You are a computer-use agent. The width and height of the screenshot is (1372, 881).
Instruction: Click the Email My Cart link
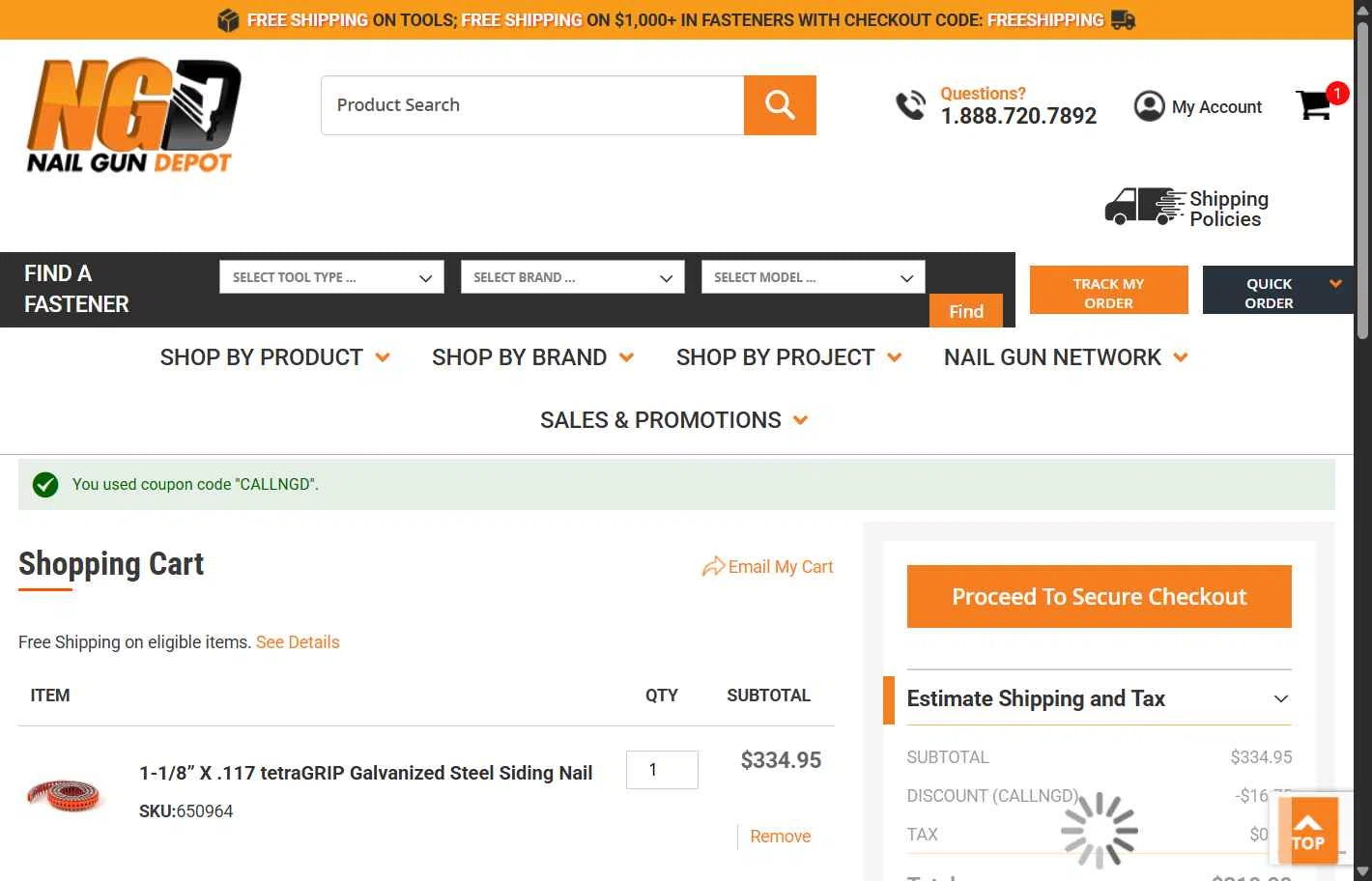(x=780, y=567)
